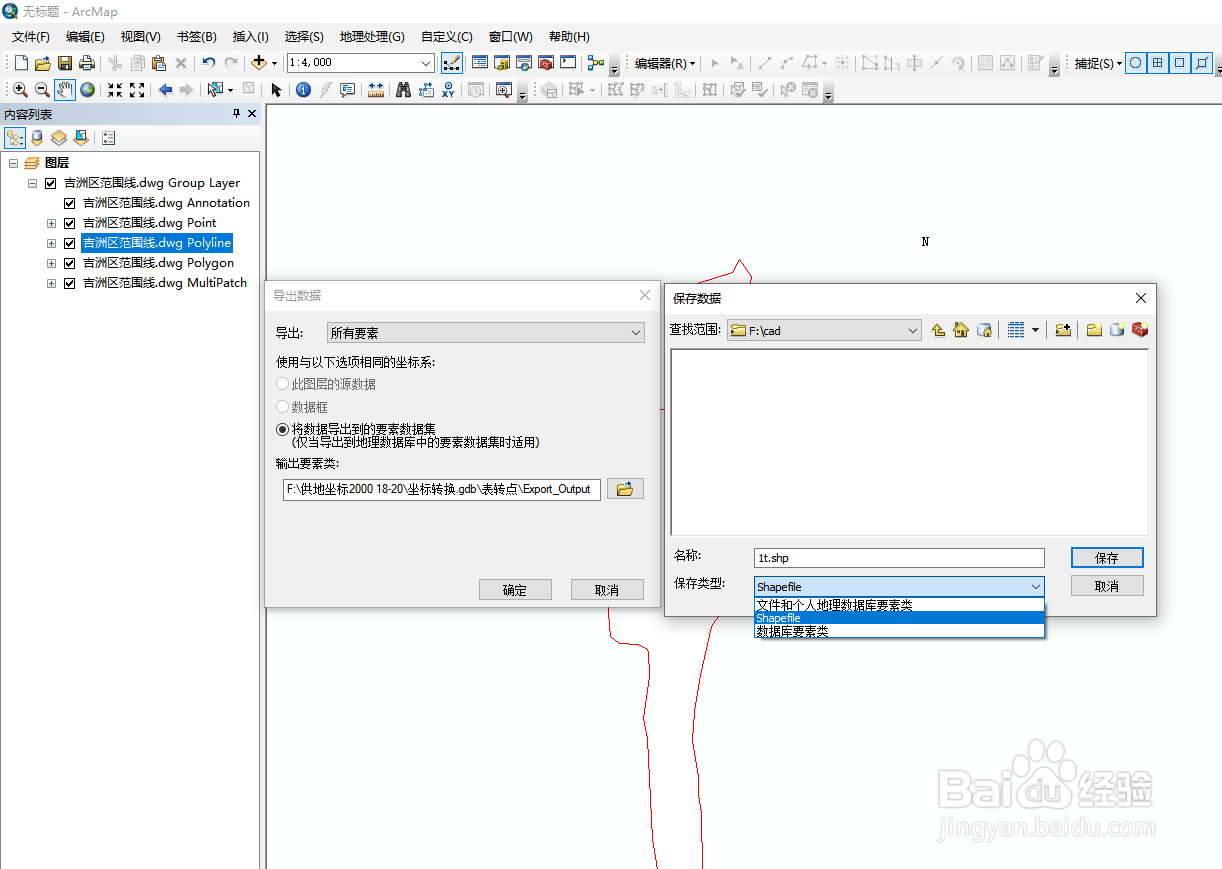Expand the 吉洲区范围线.dwg Polygon tree item
The height and width of the screenshot is (869, 1222).
point(51,262)
